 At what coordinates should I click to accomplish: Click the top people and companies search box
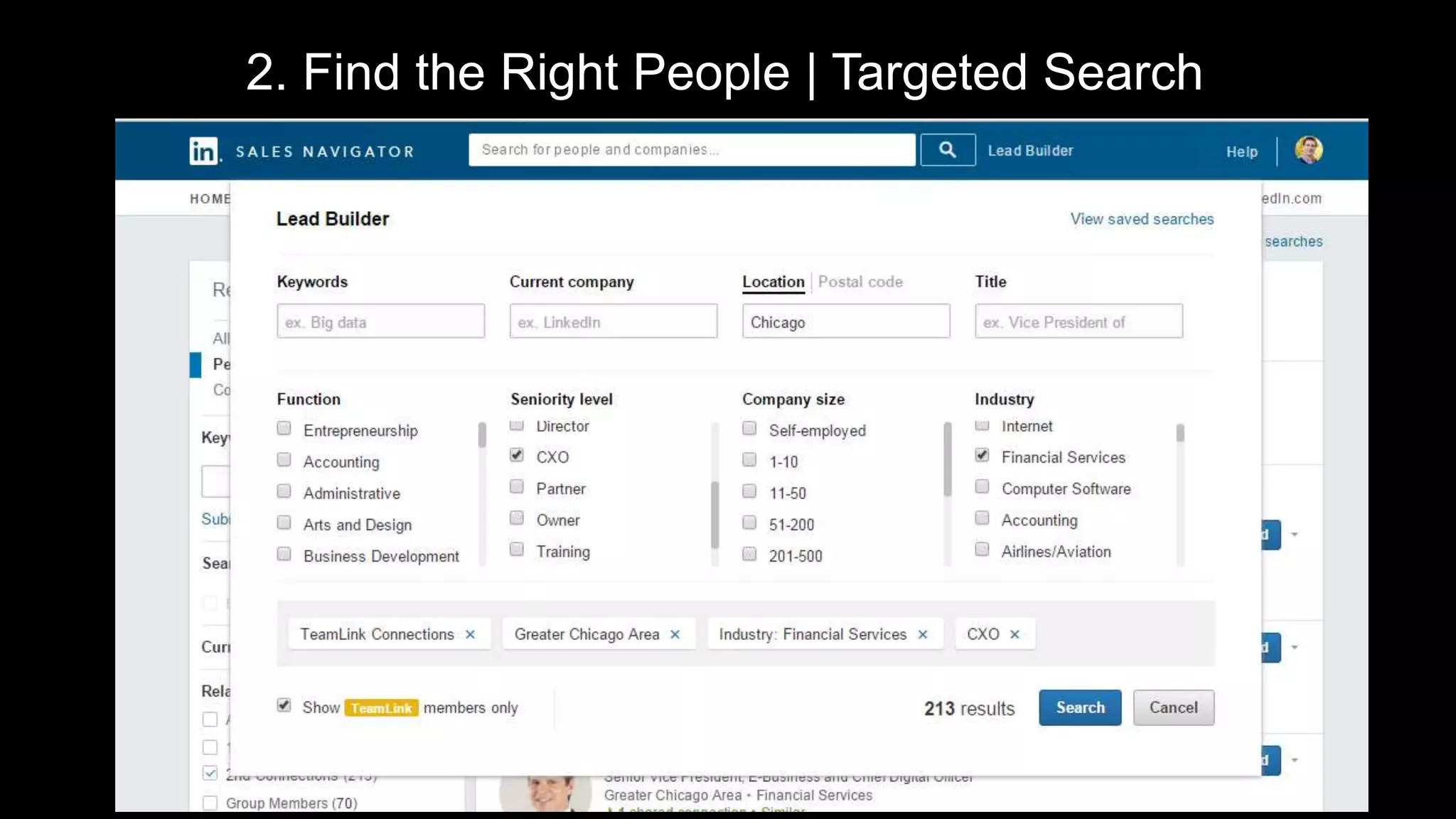tap(692, 150)
